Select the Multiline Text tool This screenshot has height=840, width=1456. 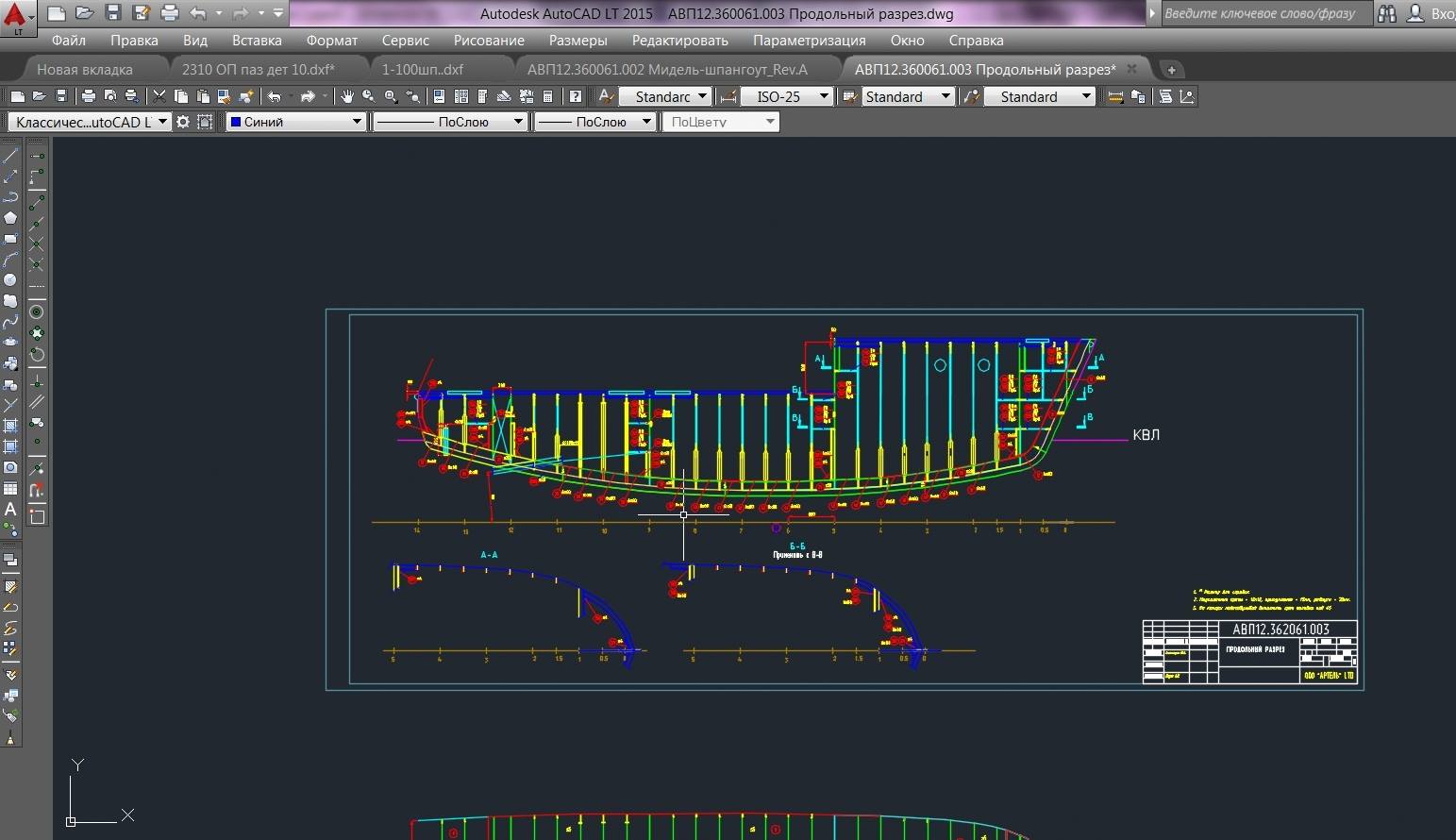(10, 510)
